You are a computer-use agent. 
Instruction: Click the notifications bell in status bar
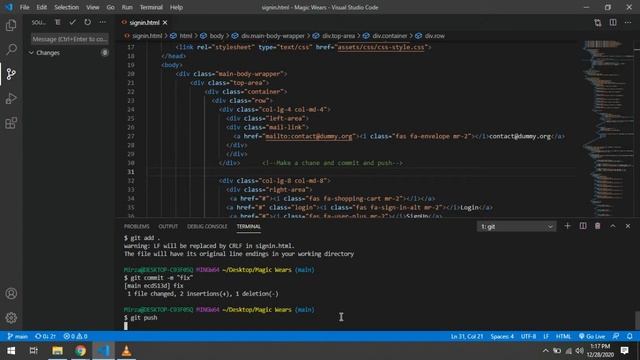(x=630, y=336)
